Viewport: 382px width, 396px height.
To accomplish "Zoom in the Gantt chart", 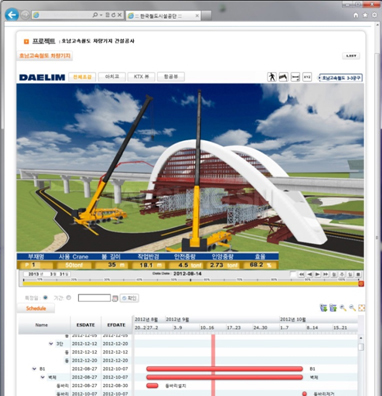I will pos(343,308).
